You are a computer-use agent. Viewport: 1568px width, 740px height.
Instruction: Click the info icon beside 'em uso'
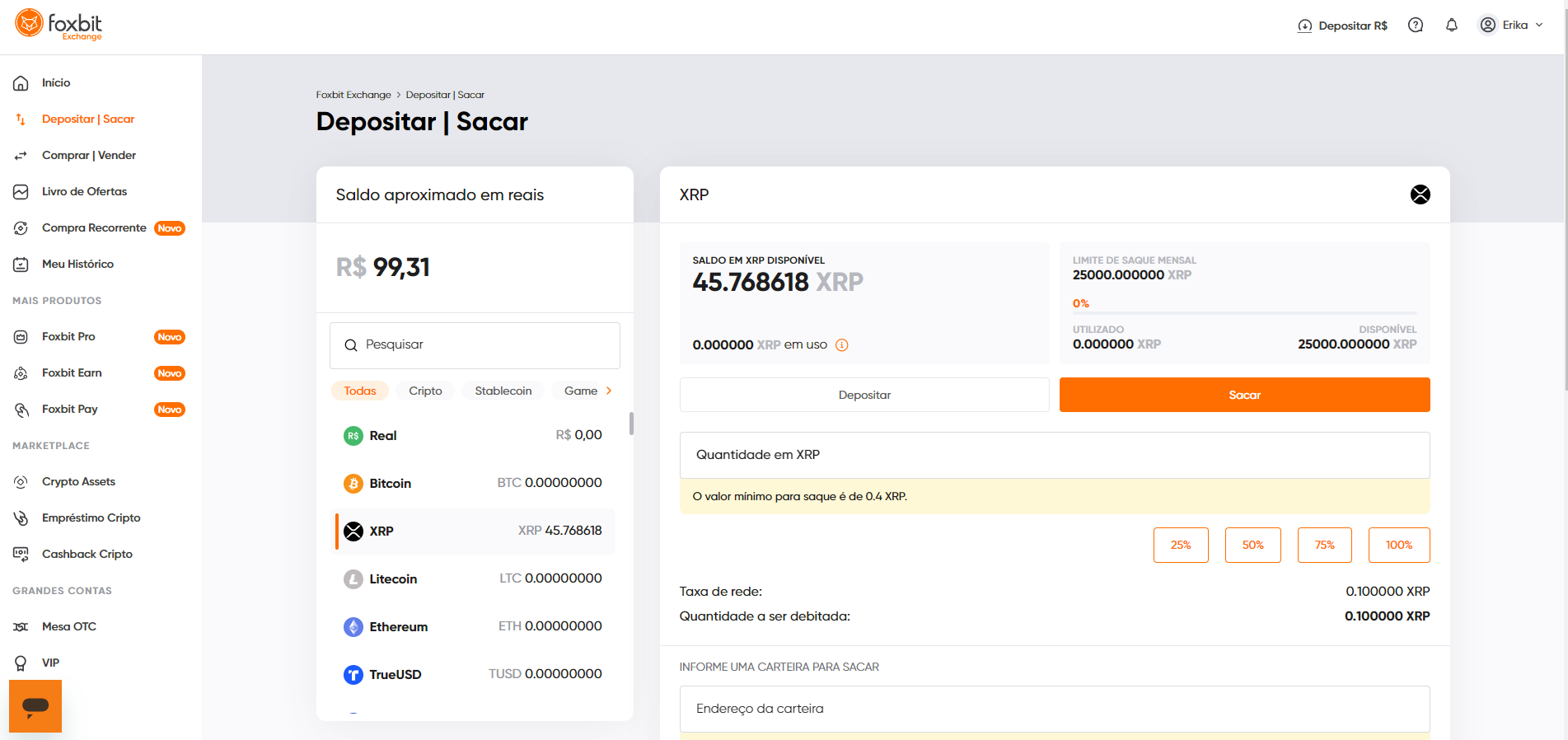[x=842, y=345]
